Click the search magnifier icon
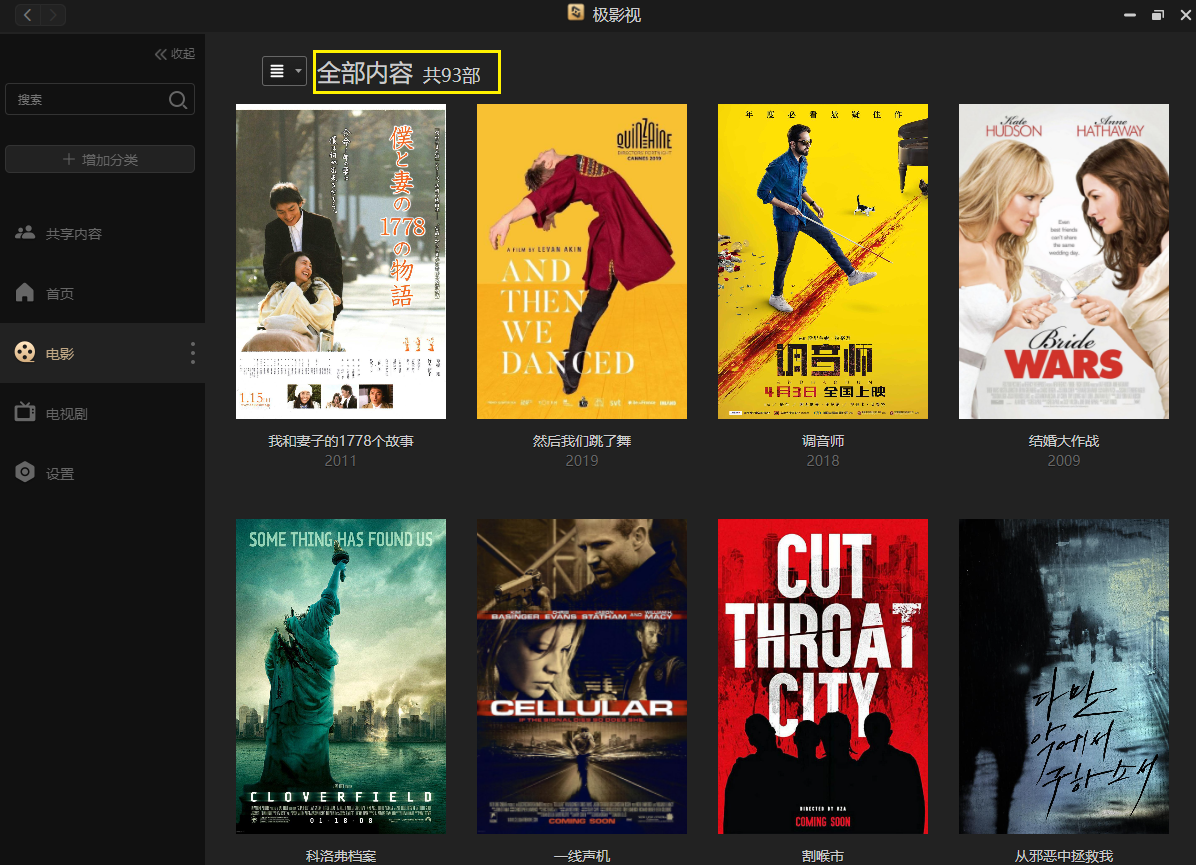The width and height of the screenshot is (1196, 865). 178,99
